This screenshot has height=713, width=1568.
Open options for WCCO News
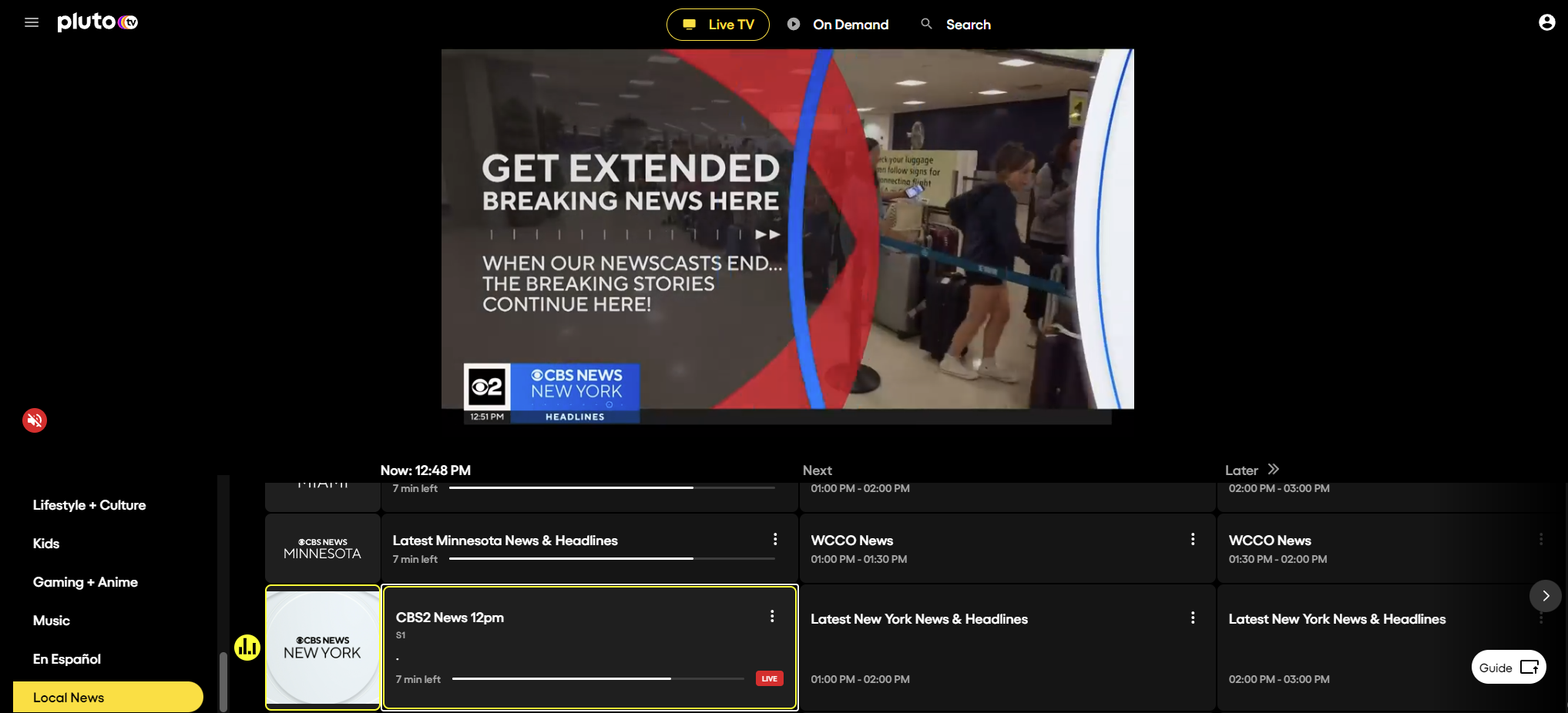click(x=1193, y=539)
